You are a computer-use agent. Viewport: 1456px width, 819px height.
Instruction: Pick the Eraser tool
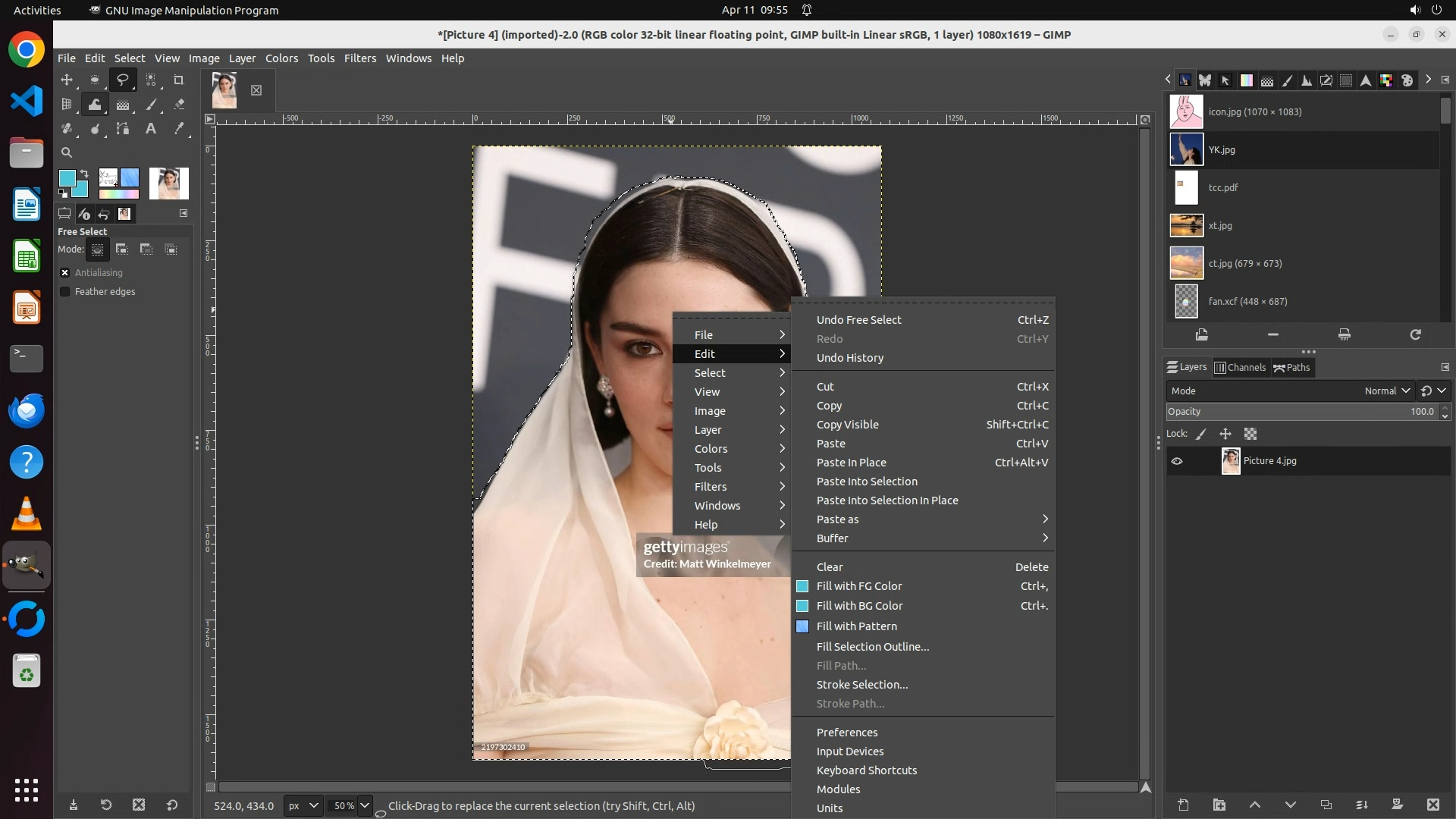click(x=179, y=105)
